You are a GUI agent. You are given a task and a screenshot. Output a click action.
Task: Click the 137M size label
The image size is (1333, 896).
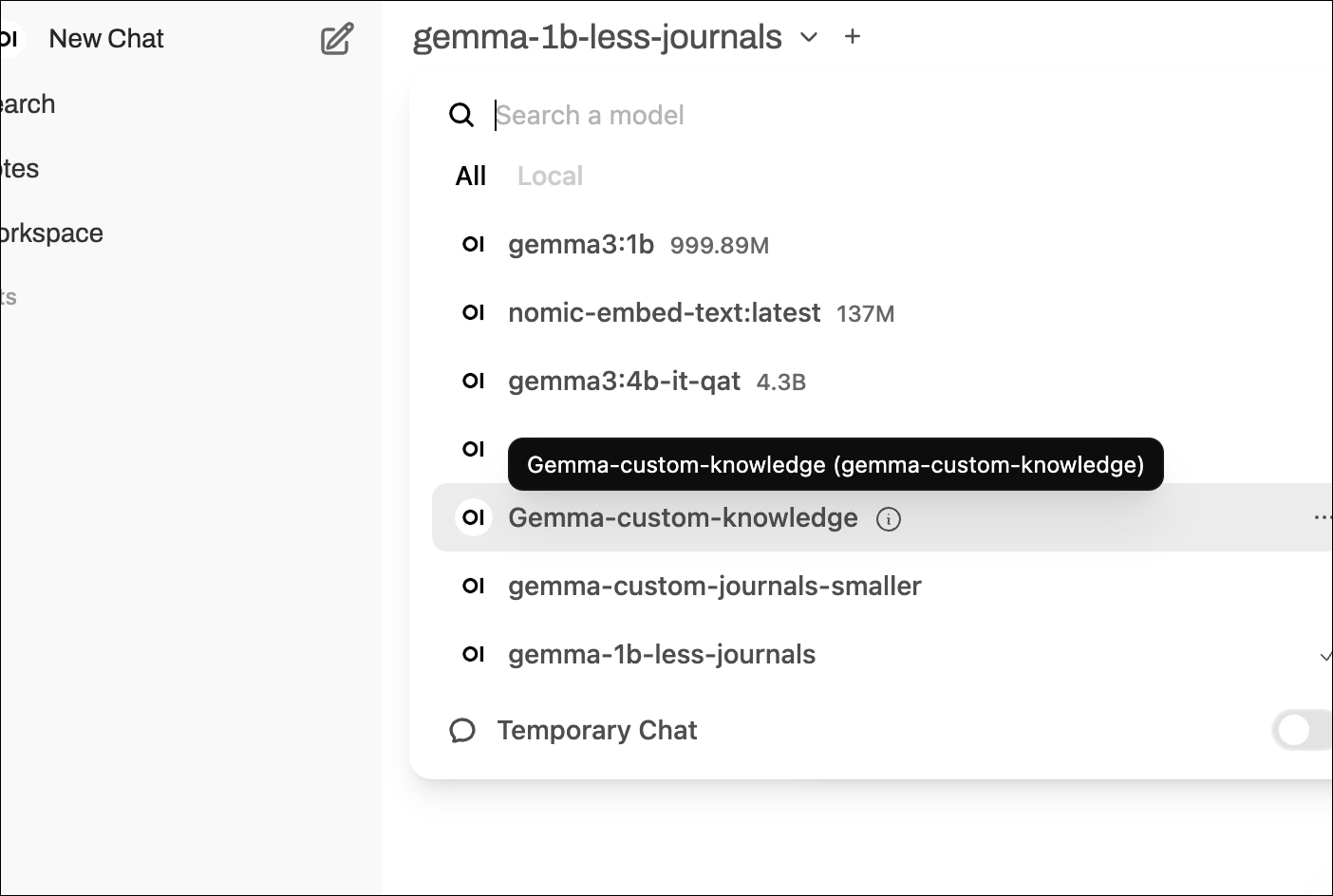865,314
